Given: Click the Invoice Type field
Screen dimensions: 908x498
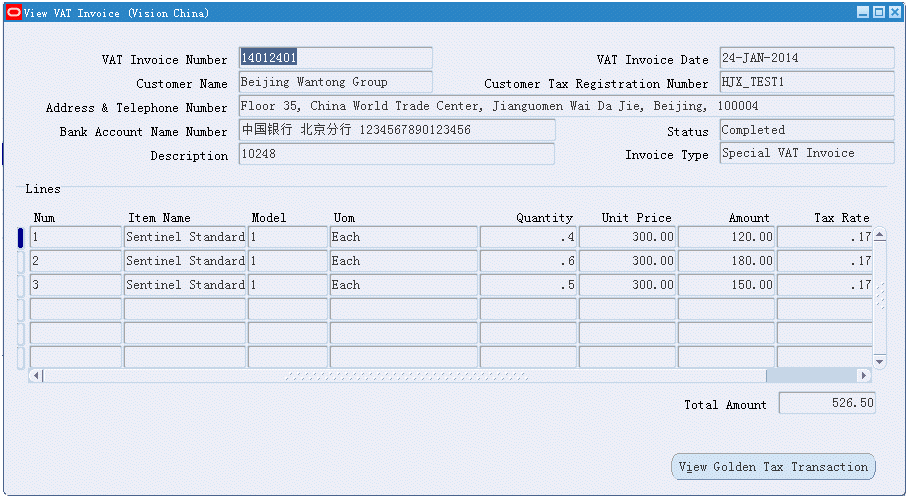Looking at the screenshot, I should [807, 153].
